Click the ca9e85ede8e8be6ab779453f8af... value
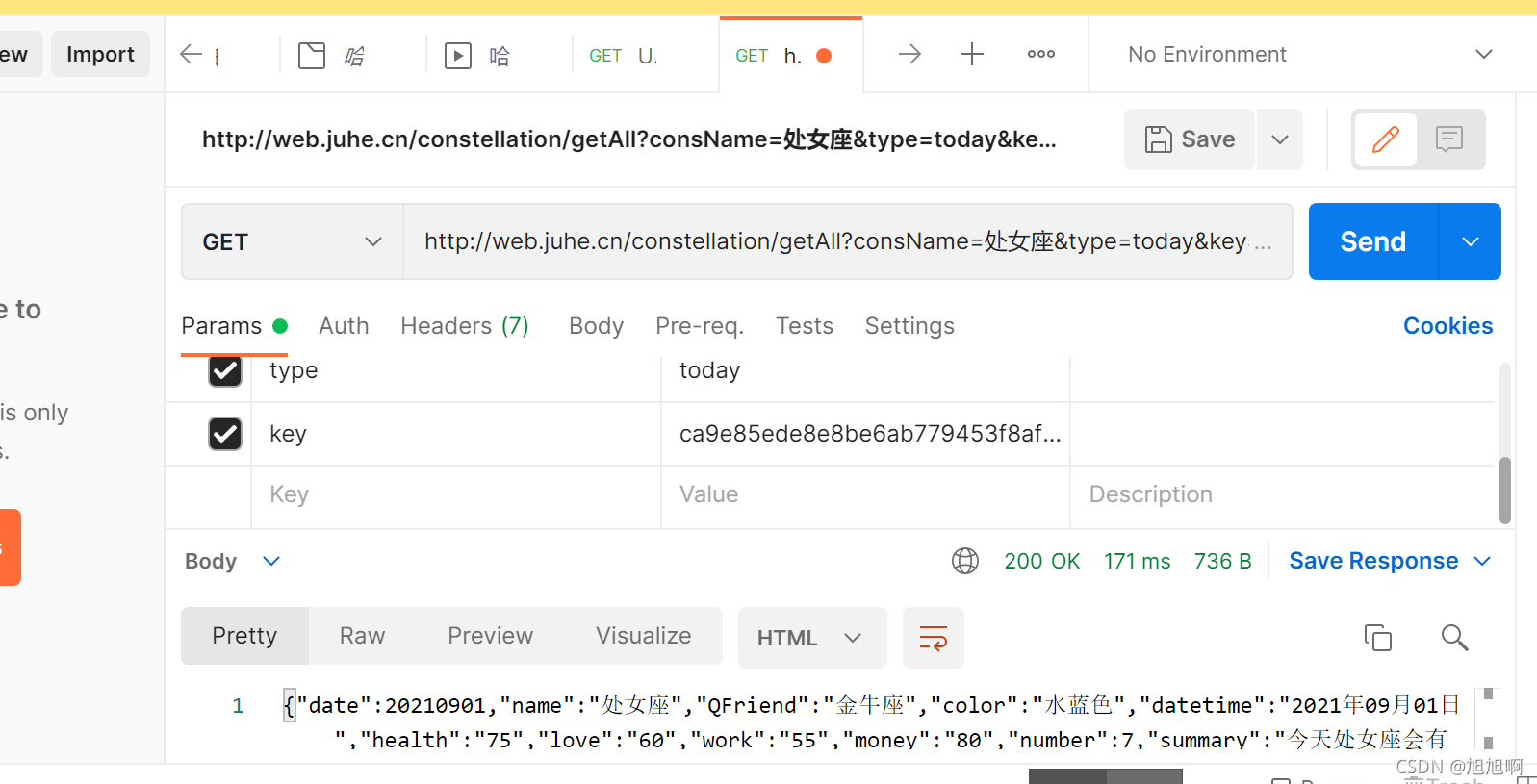The height and width of the screenshot is (784, 1537). (x=865, y=434)
